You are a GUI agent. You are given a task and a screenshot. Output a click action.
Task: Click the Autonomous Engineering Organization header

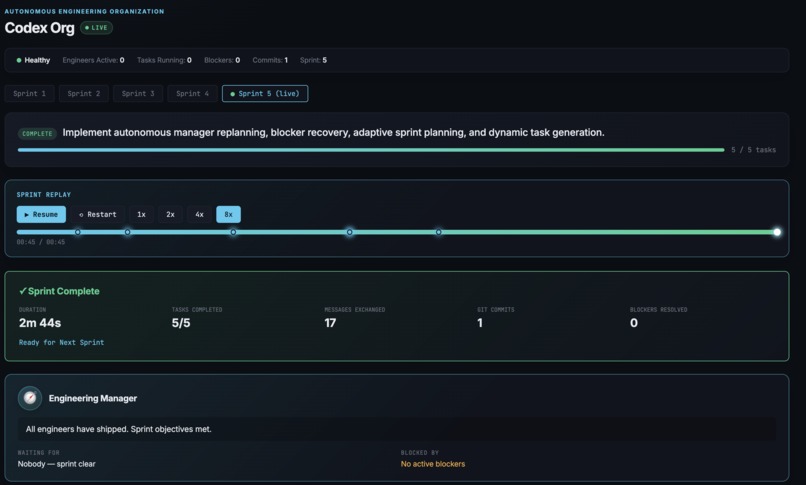tap(84, 11)
